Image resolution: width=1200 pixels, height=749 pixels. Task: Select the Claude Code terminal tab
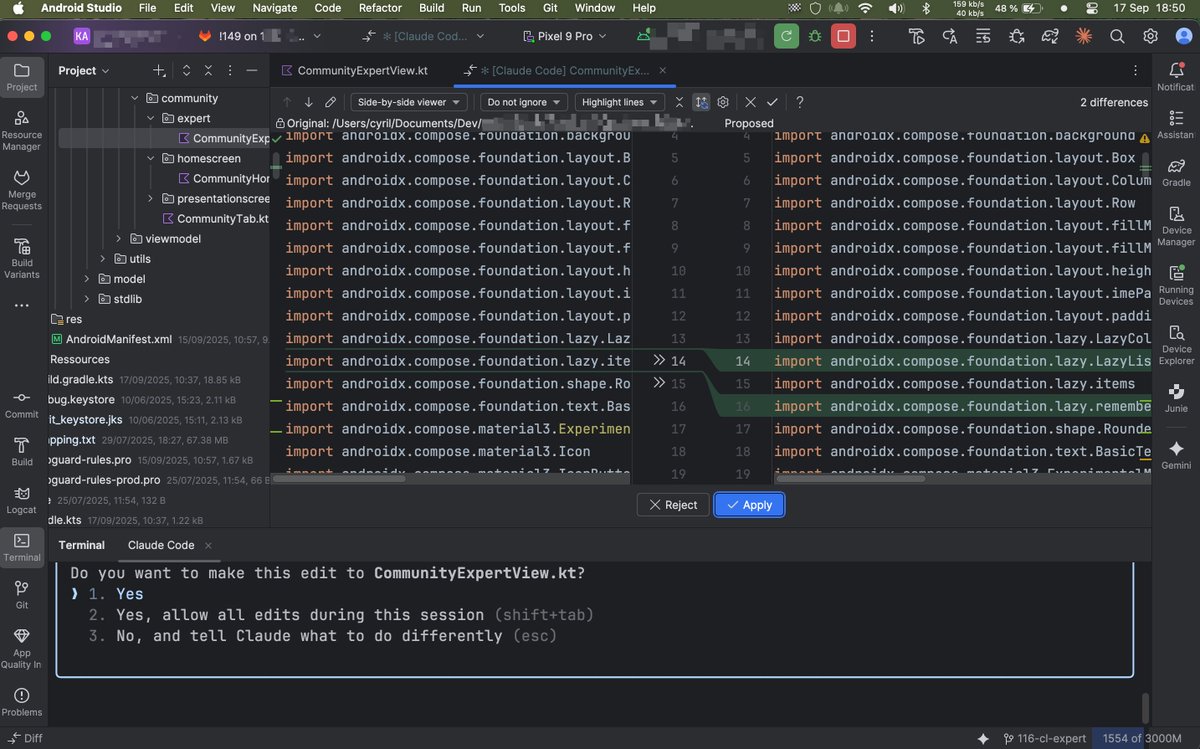coord(161,545)
